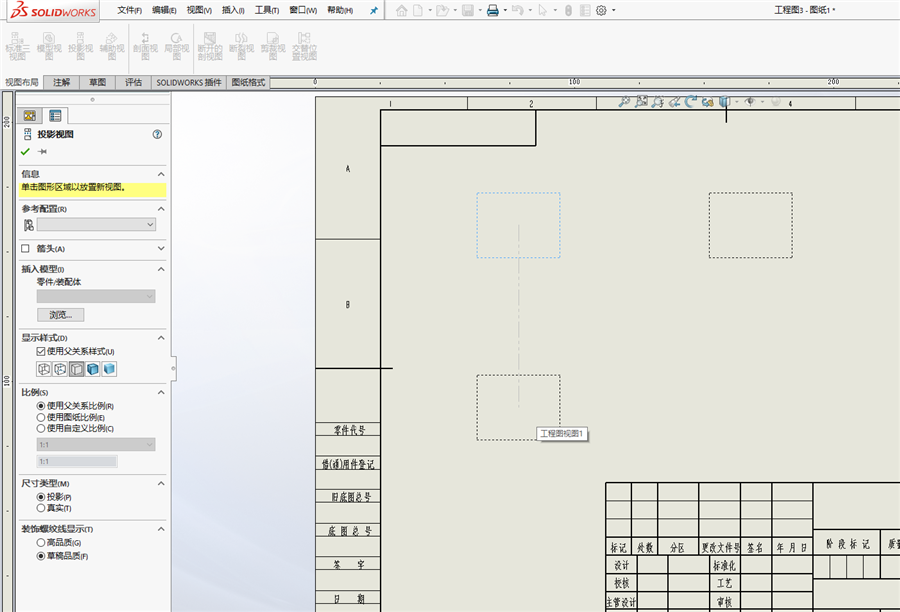Click the New document icon
The image size is (900, 612).
click(x=418, y=10)
